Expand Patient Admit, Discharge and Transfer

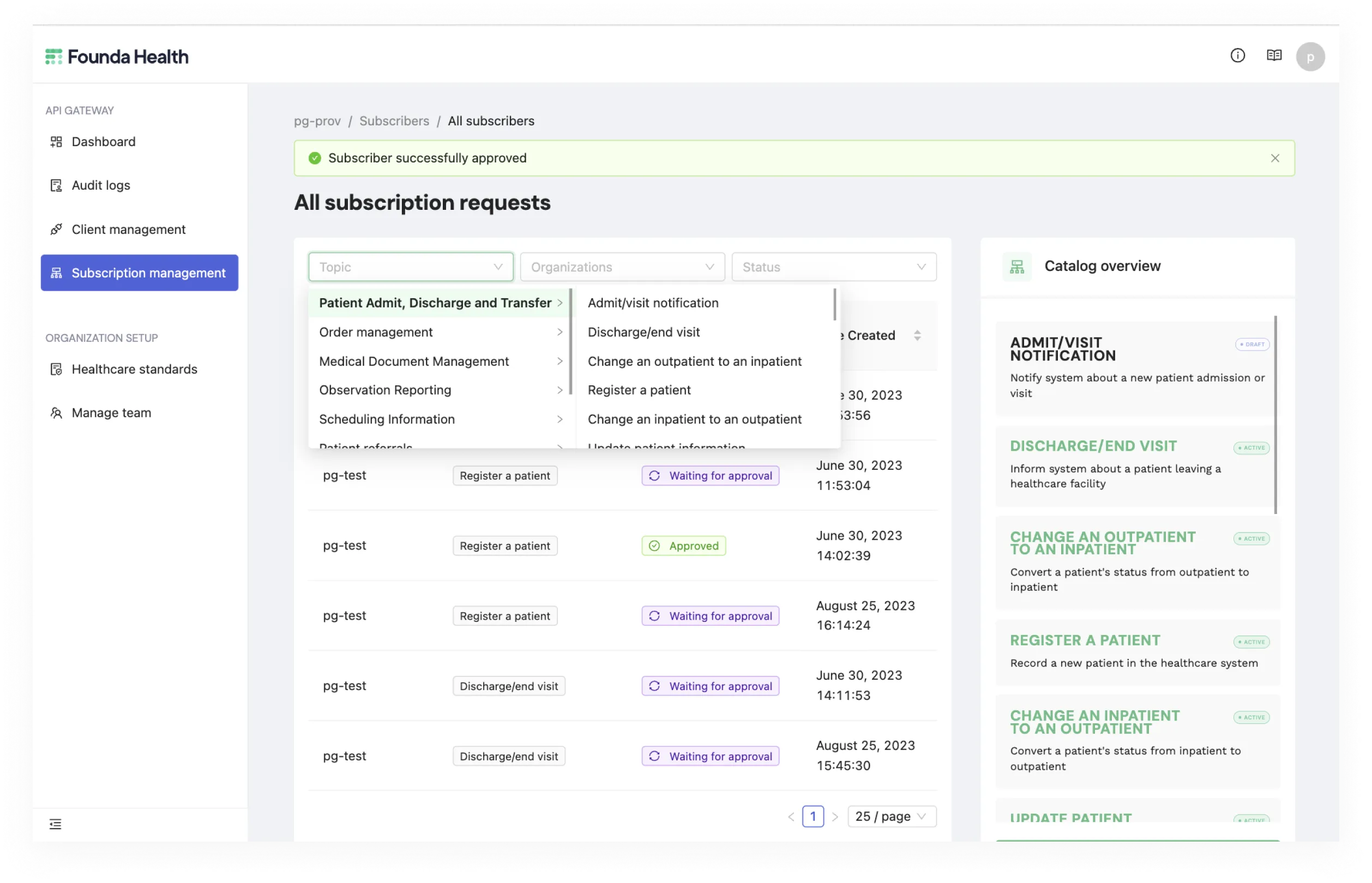point(440,303)
